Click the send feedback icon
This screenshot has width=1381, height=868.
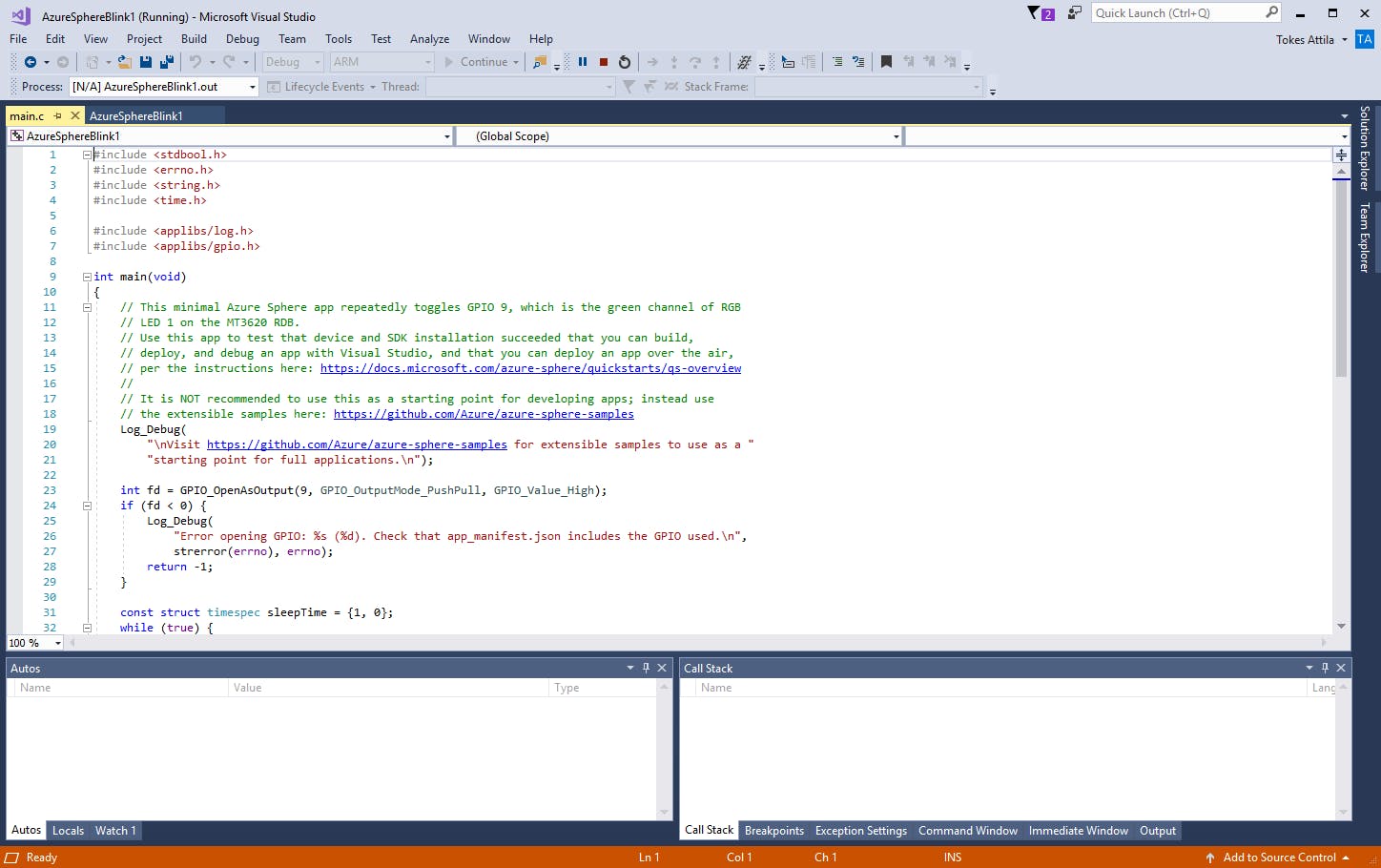tap(1075, 13)
